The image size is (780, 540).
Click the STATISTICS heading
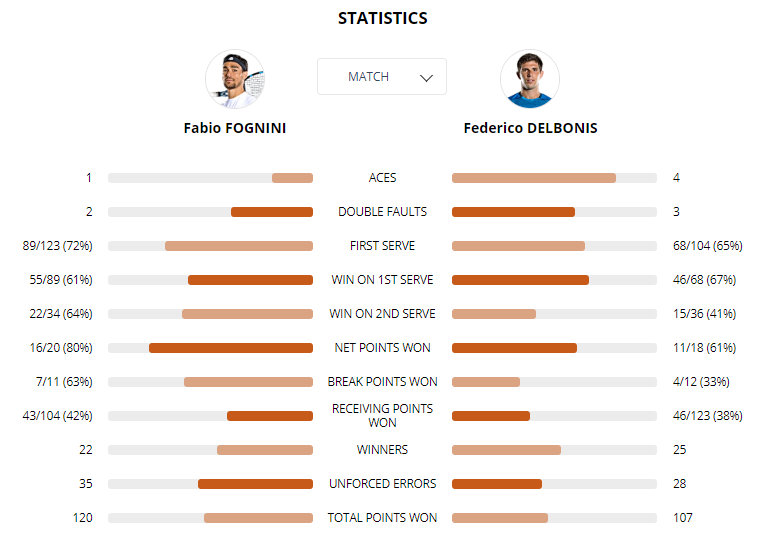tap(383, 18)
